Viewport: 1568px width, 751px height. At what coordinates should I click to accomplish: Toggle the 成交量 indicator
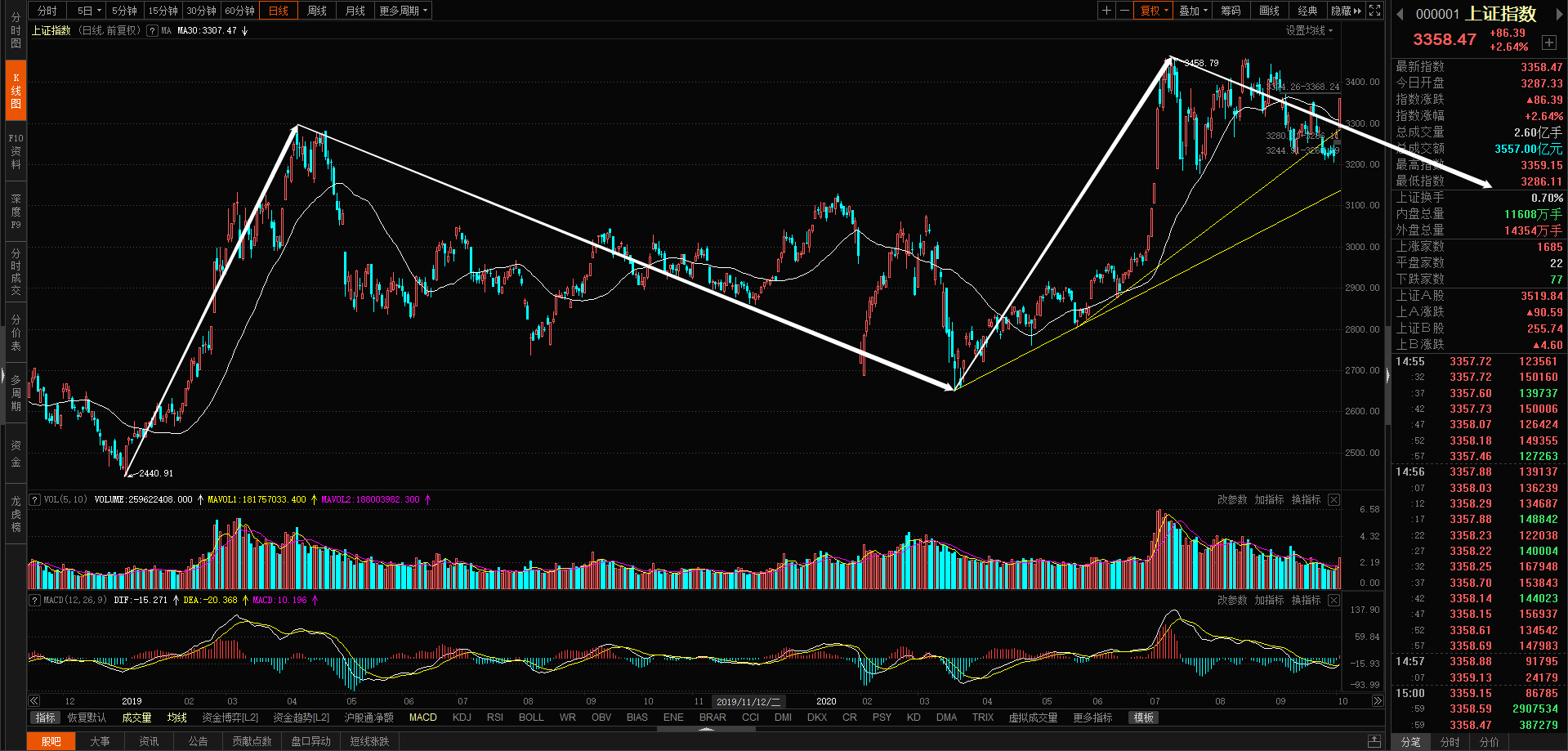coord(136,717)
